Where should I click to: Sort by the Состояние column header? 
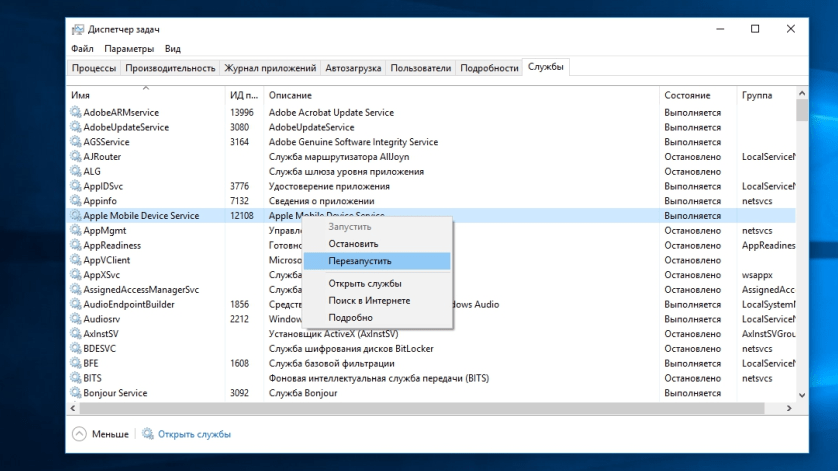685,95
